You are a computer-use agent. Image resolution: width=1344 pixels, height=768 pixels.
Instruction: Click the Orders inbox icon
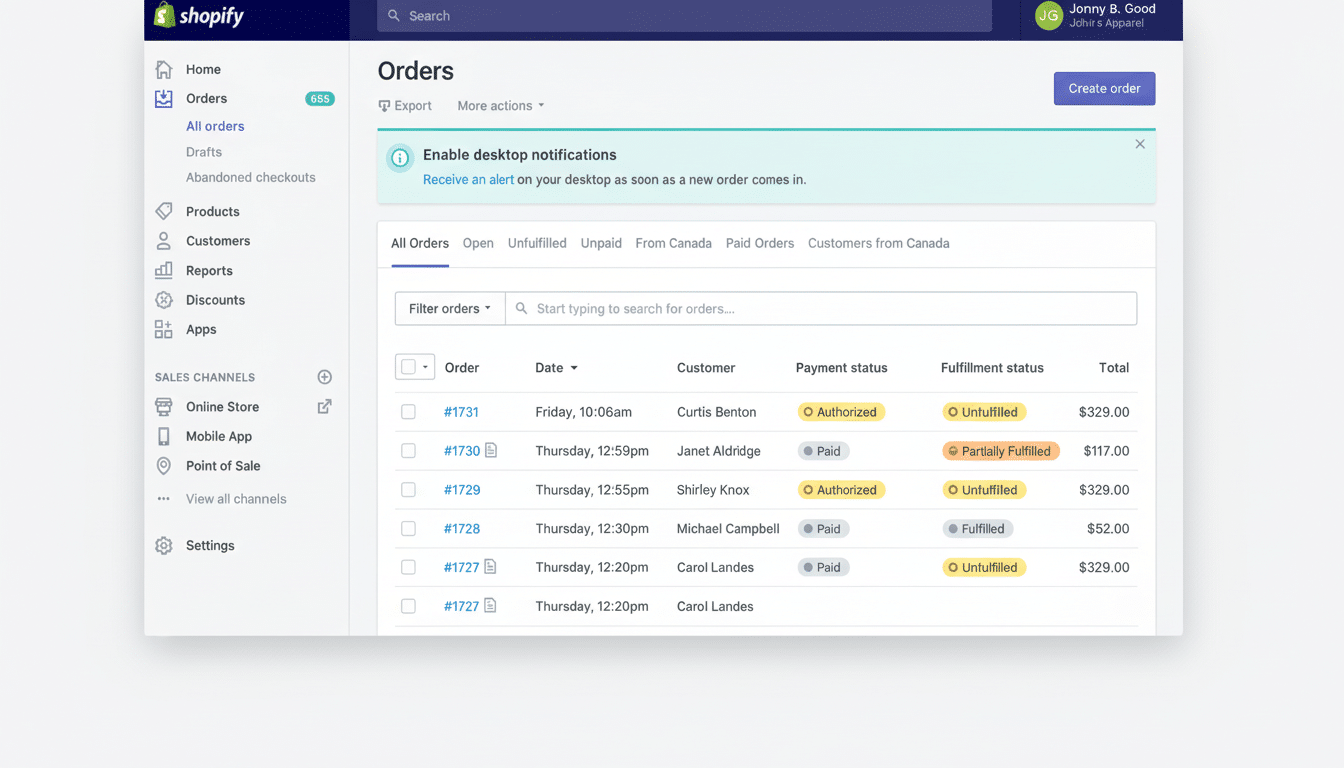coord(163,98)
